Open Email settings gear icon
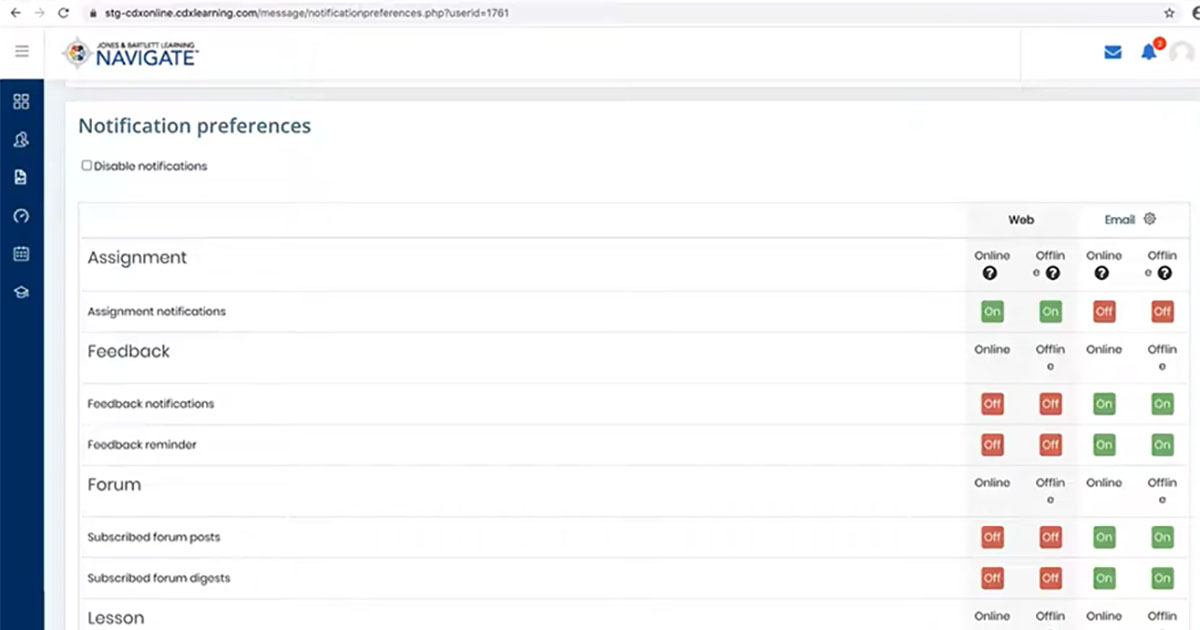This screenshot has width=1200, height=630. pyautogui.click(x=1150, y=219)
